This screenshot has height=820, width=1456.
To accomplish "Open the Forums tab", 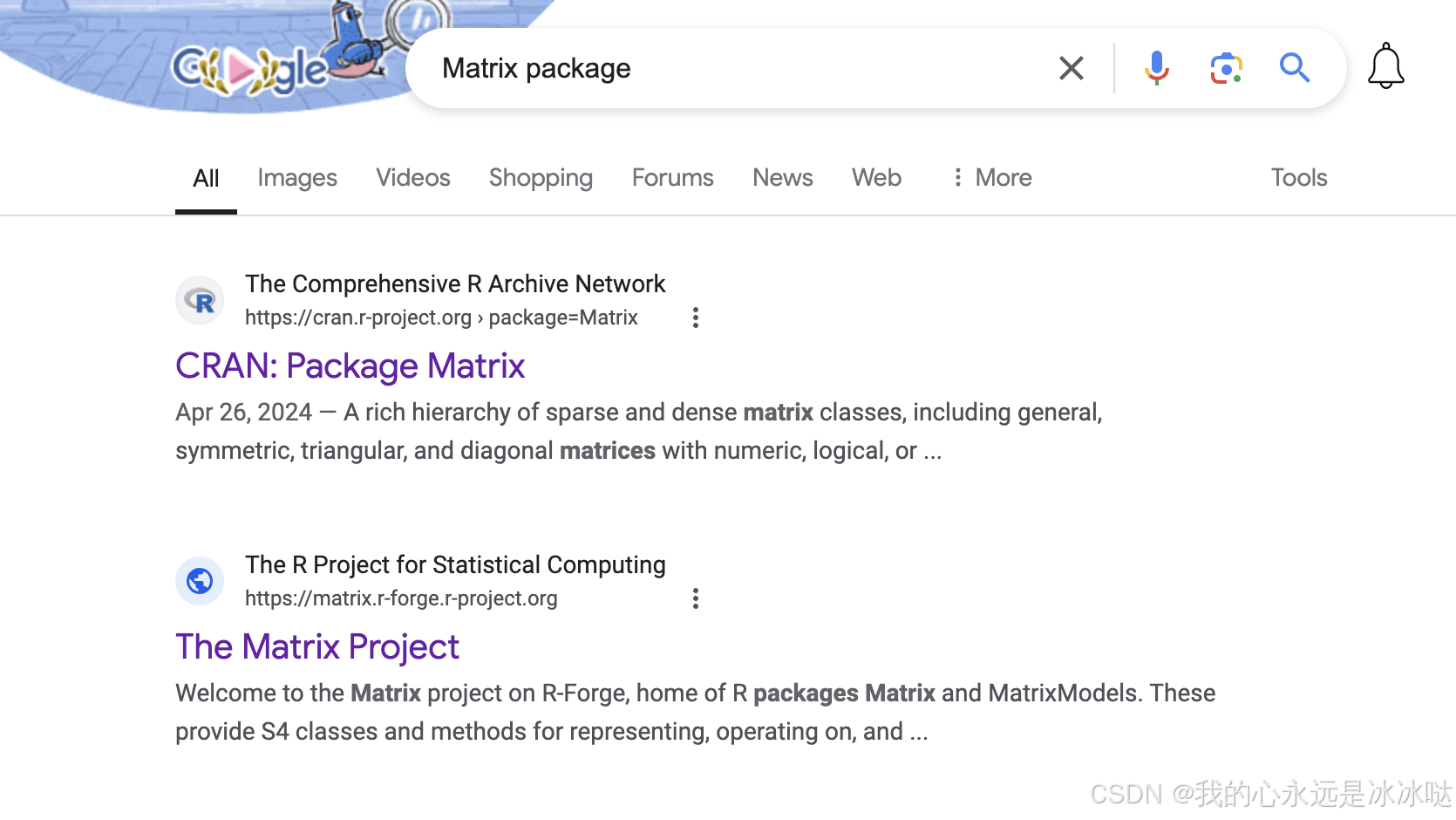I will pyautogui.click(x=672, y=178).
